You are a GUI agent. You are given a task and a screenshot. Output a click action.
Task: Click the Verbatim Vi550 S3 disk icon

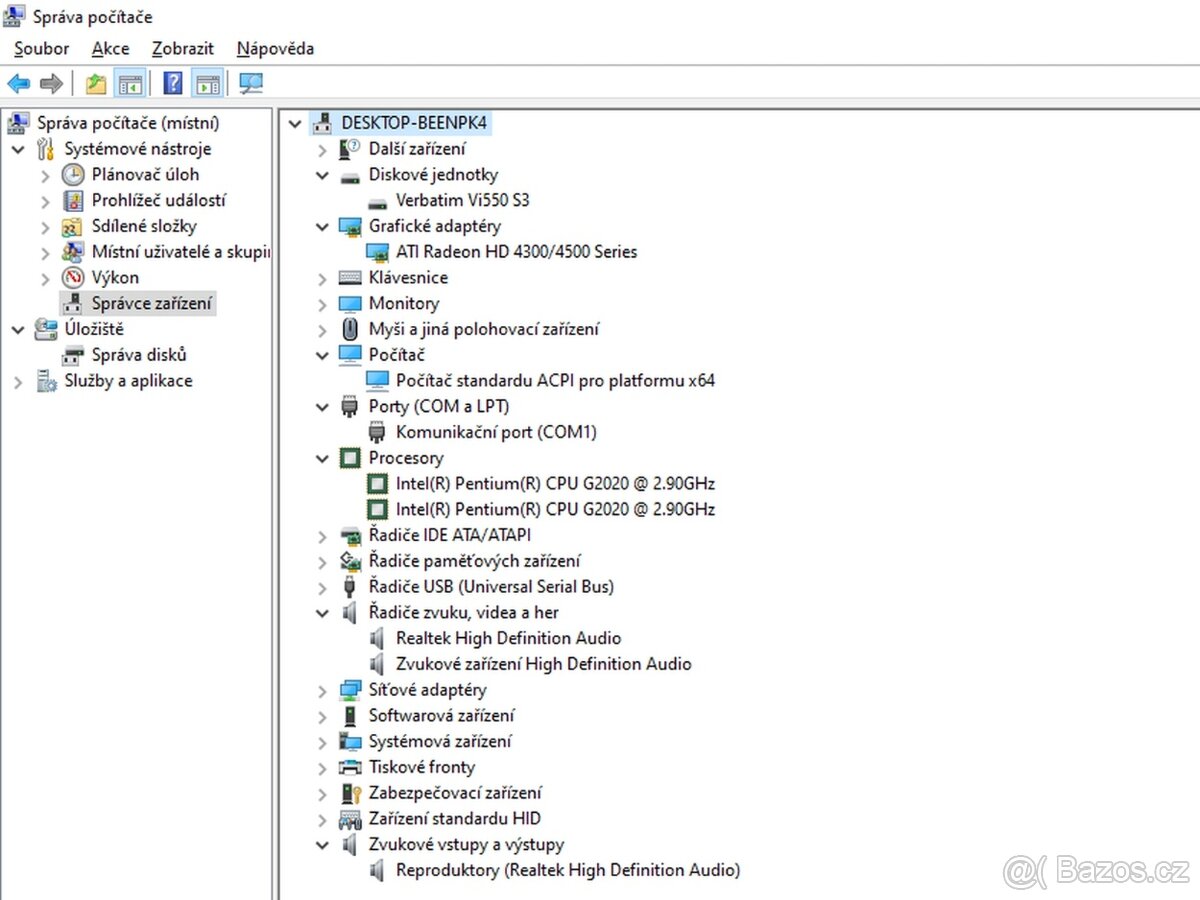[377, 200]
